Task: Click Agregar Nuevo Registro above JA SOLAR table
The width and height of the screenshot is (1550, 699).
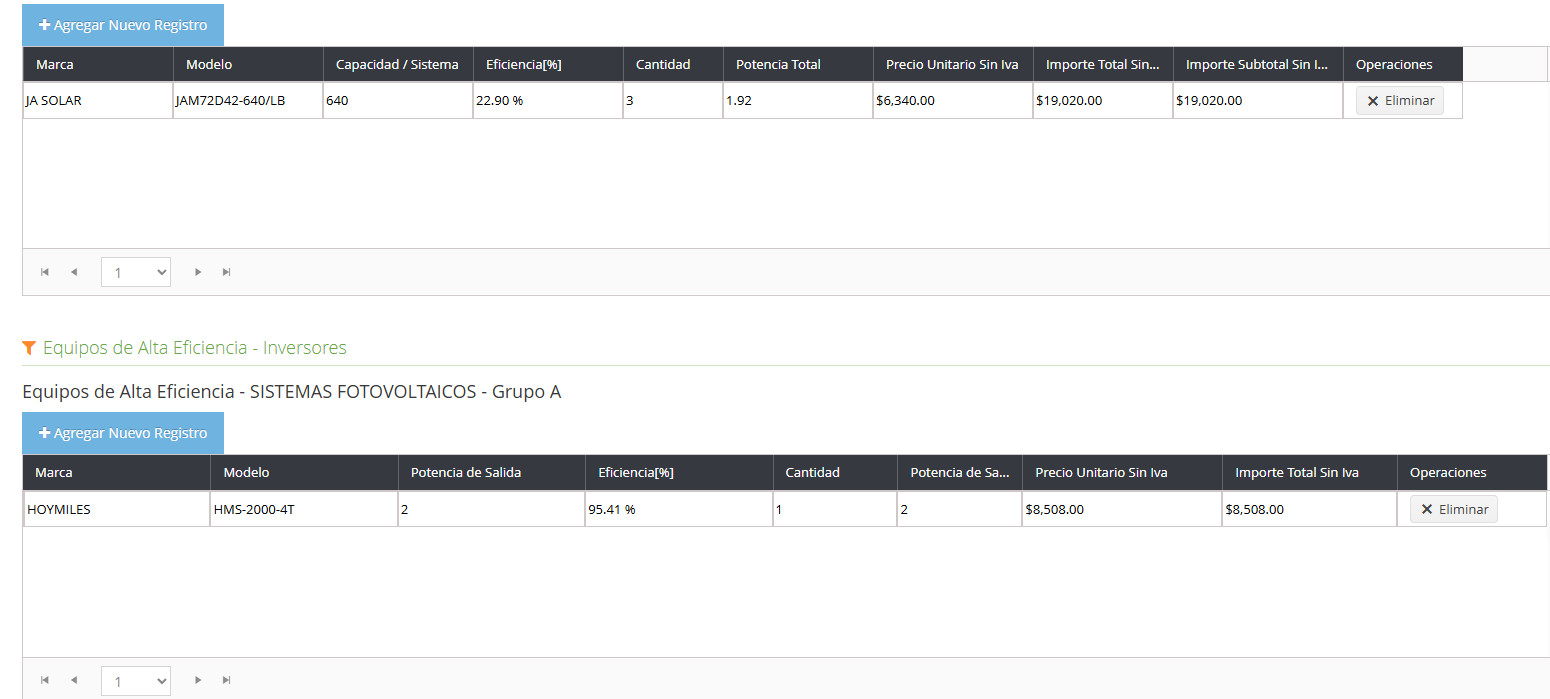Action: pyautogui.click(x=123, y=25)
